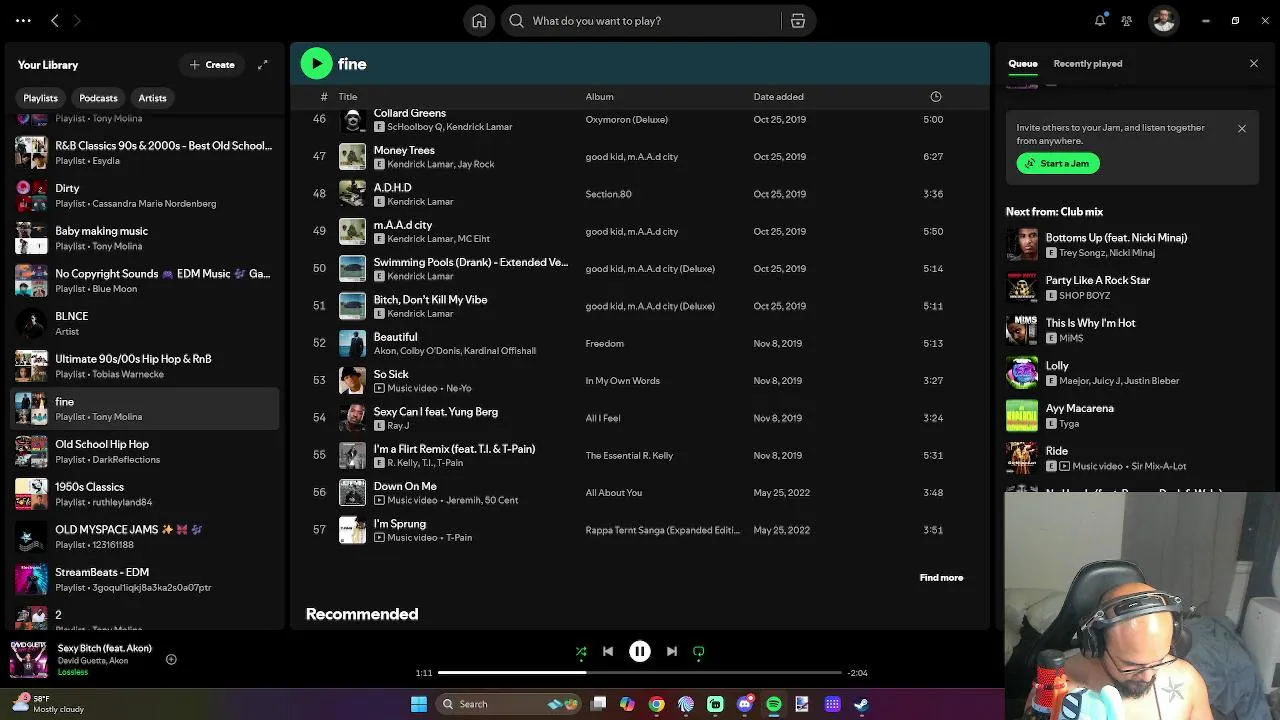1280x720 pixels.
Task: Sort the track list by Title column
Action: point(348,97)
